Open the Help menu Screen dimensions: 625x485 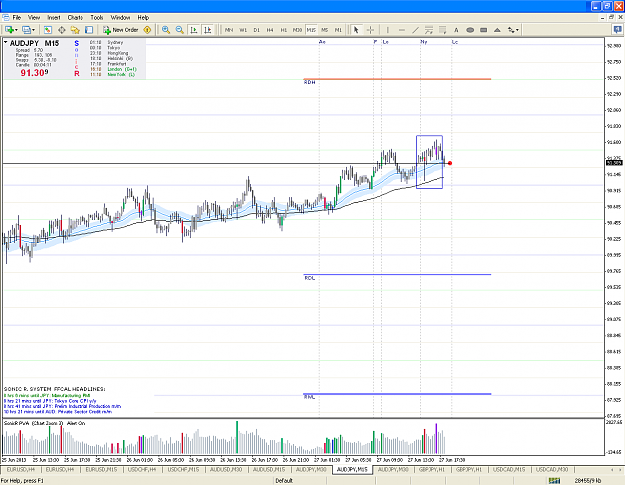[x=143, y=18]
